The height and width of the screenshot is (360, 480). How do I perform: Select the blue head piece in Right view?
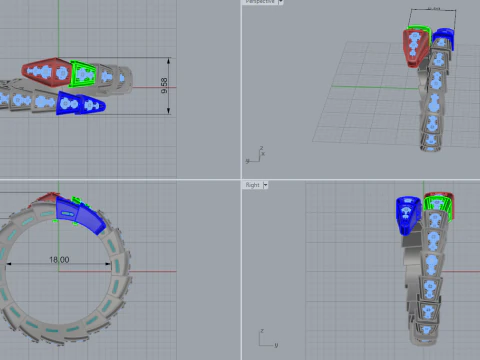tap(409, 215)
